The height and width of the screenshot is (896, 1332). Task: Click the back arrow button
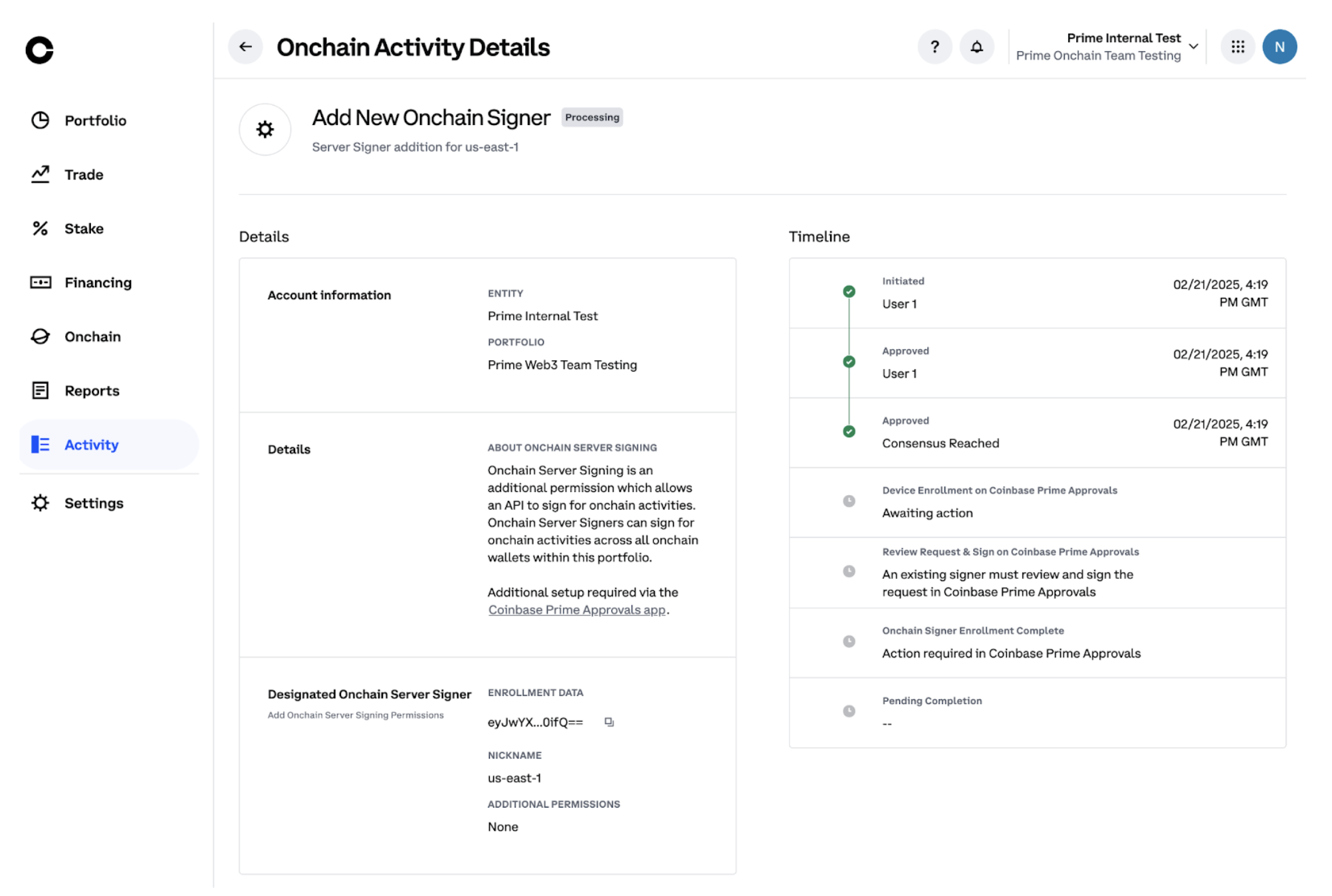tap(245, 47)
